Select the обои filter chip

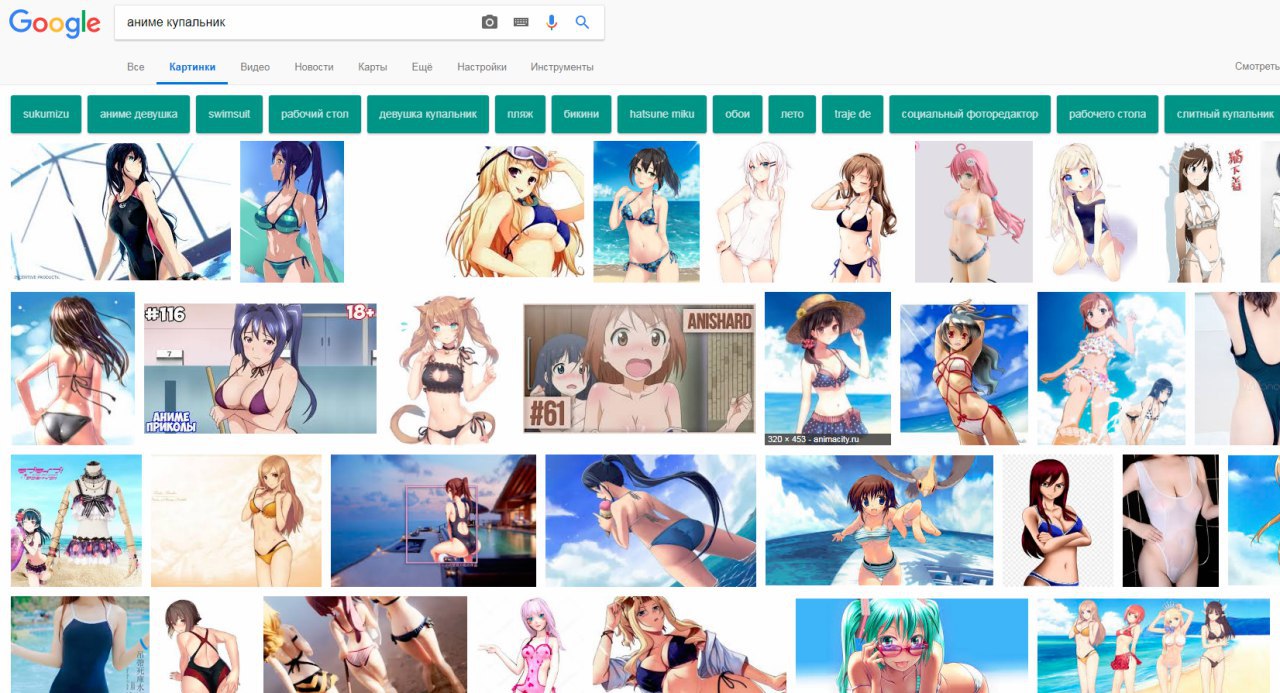(x=738, y=114)
